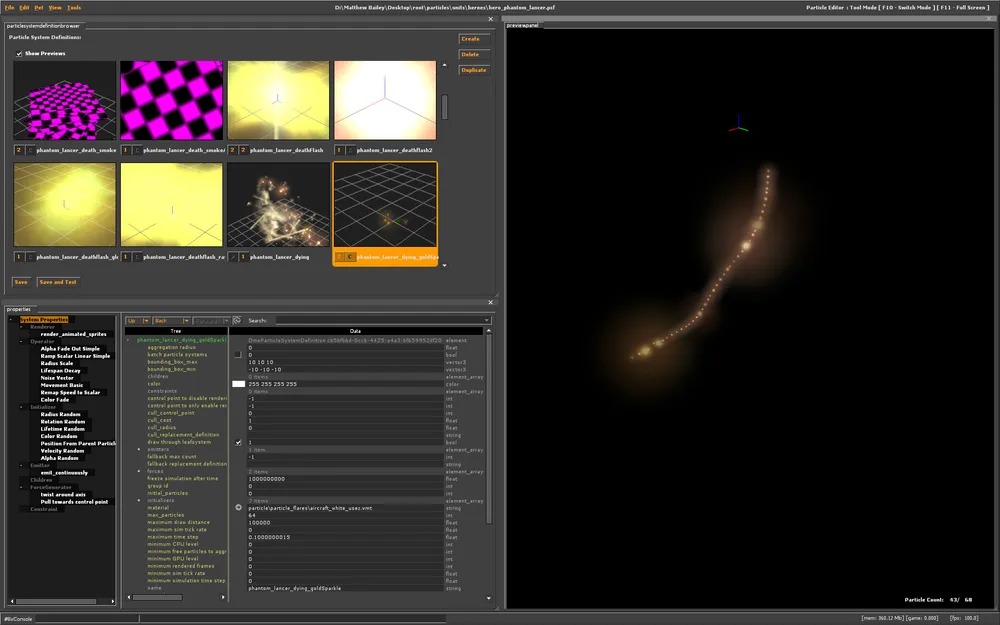The height and width of the screenshot is (625, 1000).
Task: Close the particle system definition browser panel
Action: (x=490, y=19)
